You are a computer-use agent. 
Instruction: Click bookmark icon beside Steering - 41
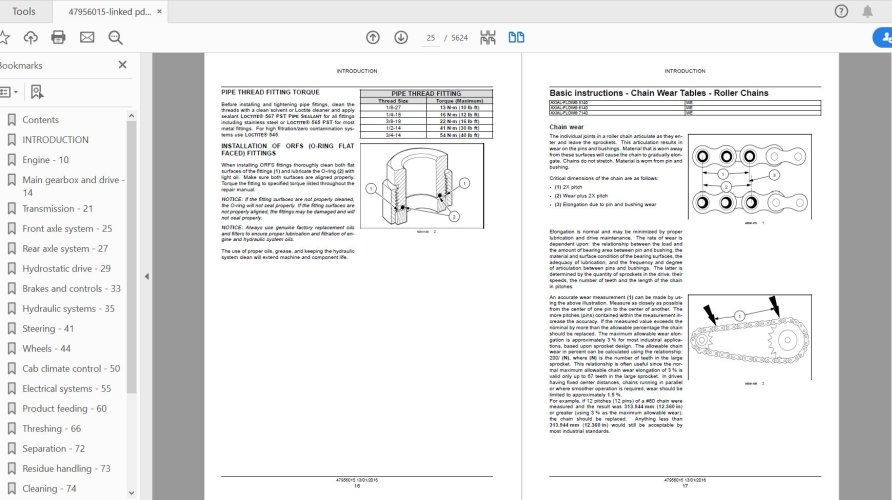click(11, 329)
